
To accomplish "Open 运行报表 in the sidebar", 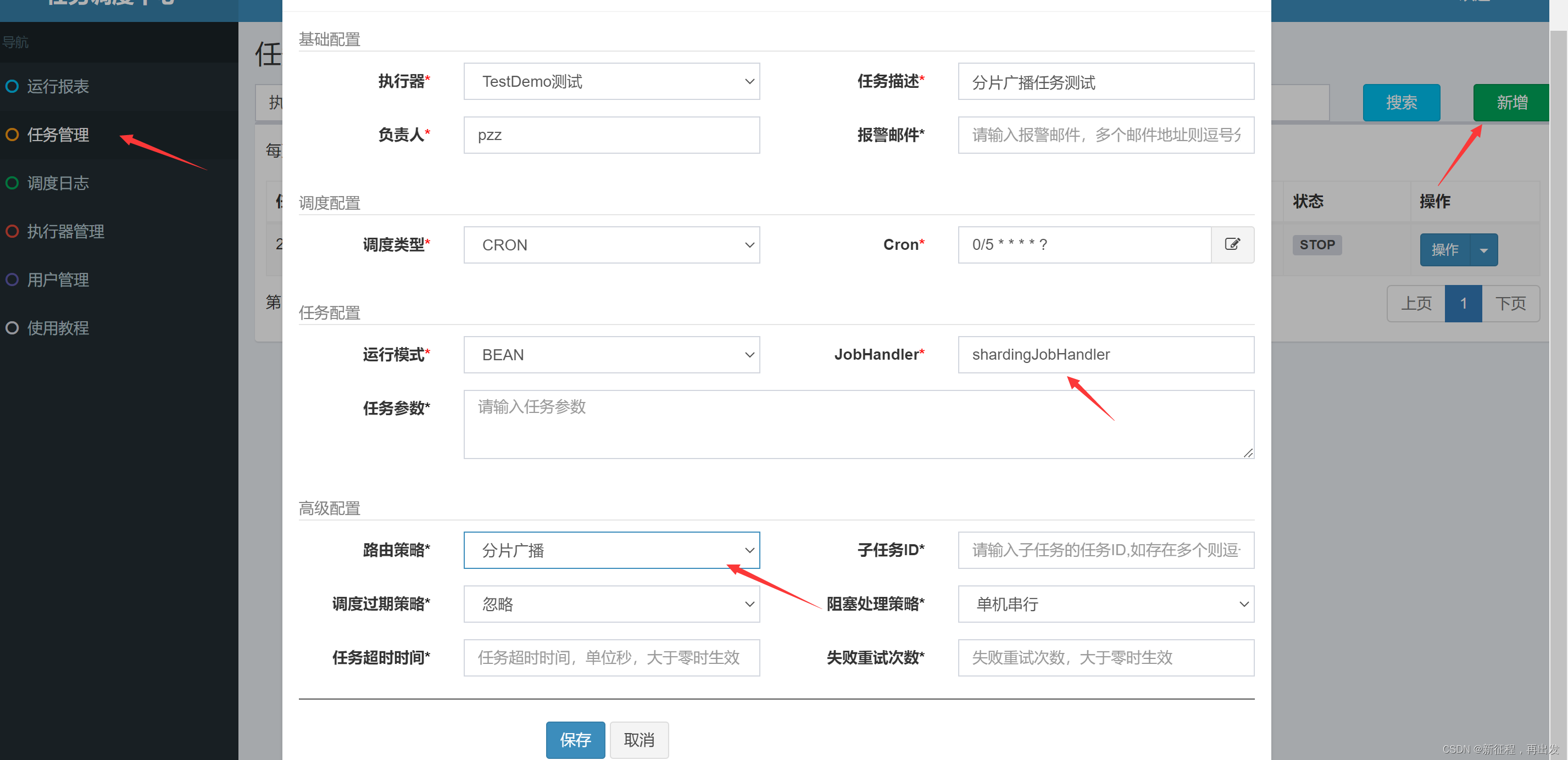I will point(119,86).
